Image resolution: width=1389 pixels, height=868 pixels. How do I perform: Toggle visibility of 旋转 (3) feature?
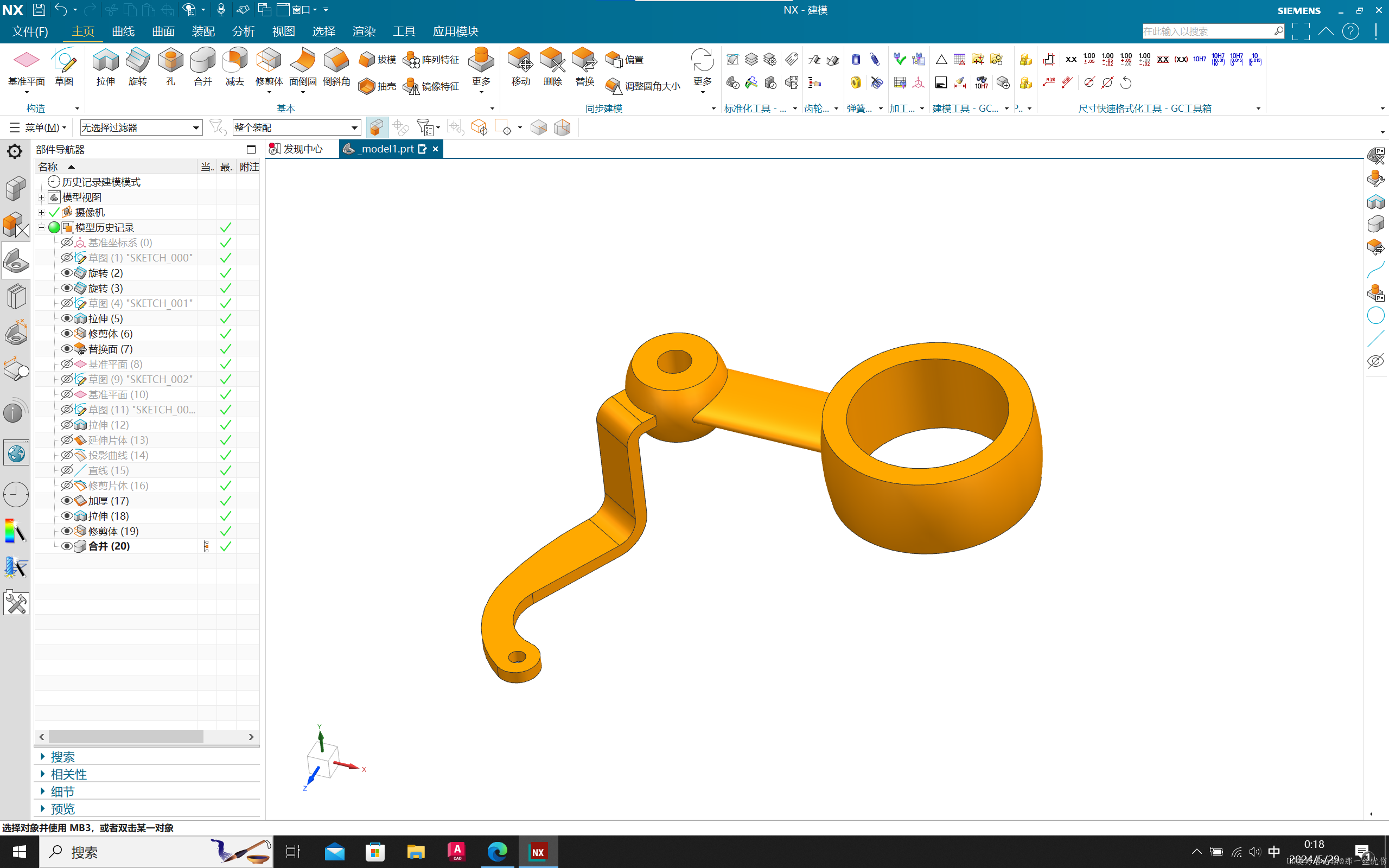click(x=67, y=288)
